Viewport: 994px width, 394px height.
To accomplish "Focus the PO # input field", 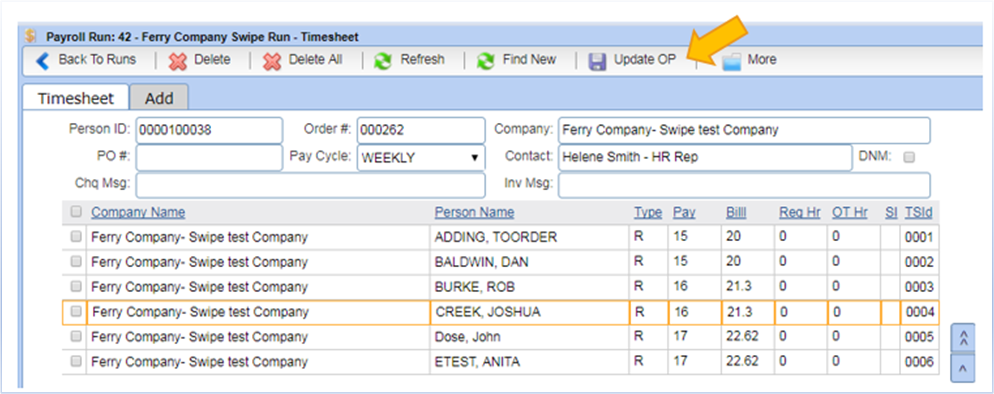I will (209, 158).
